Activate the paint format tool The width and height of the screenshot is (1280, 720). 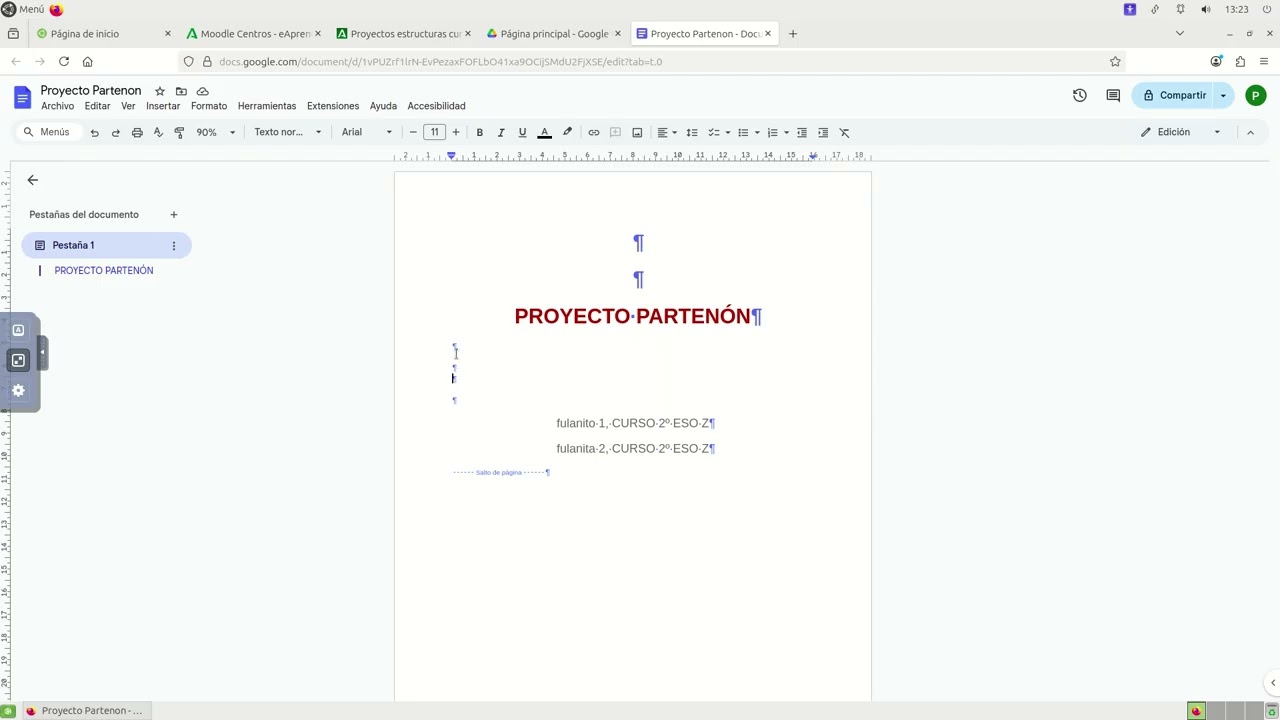point(179,132)
